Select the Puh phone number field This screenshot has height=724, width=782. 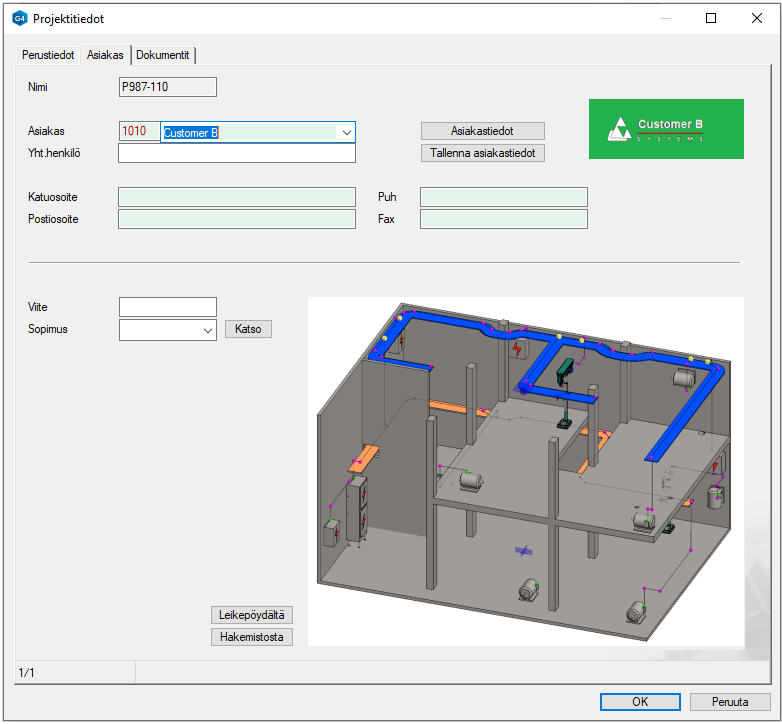503,197
